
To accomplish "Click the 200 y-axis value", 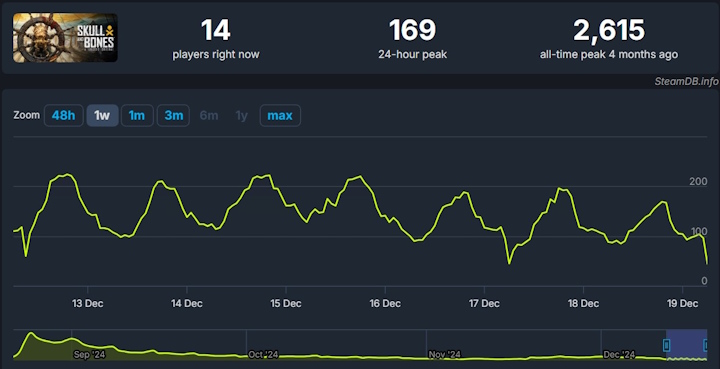I will 698,182.
